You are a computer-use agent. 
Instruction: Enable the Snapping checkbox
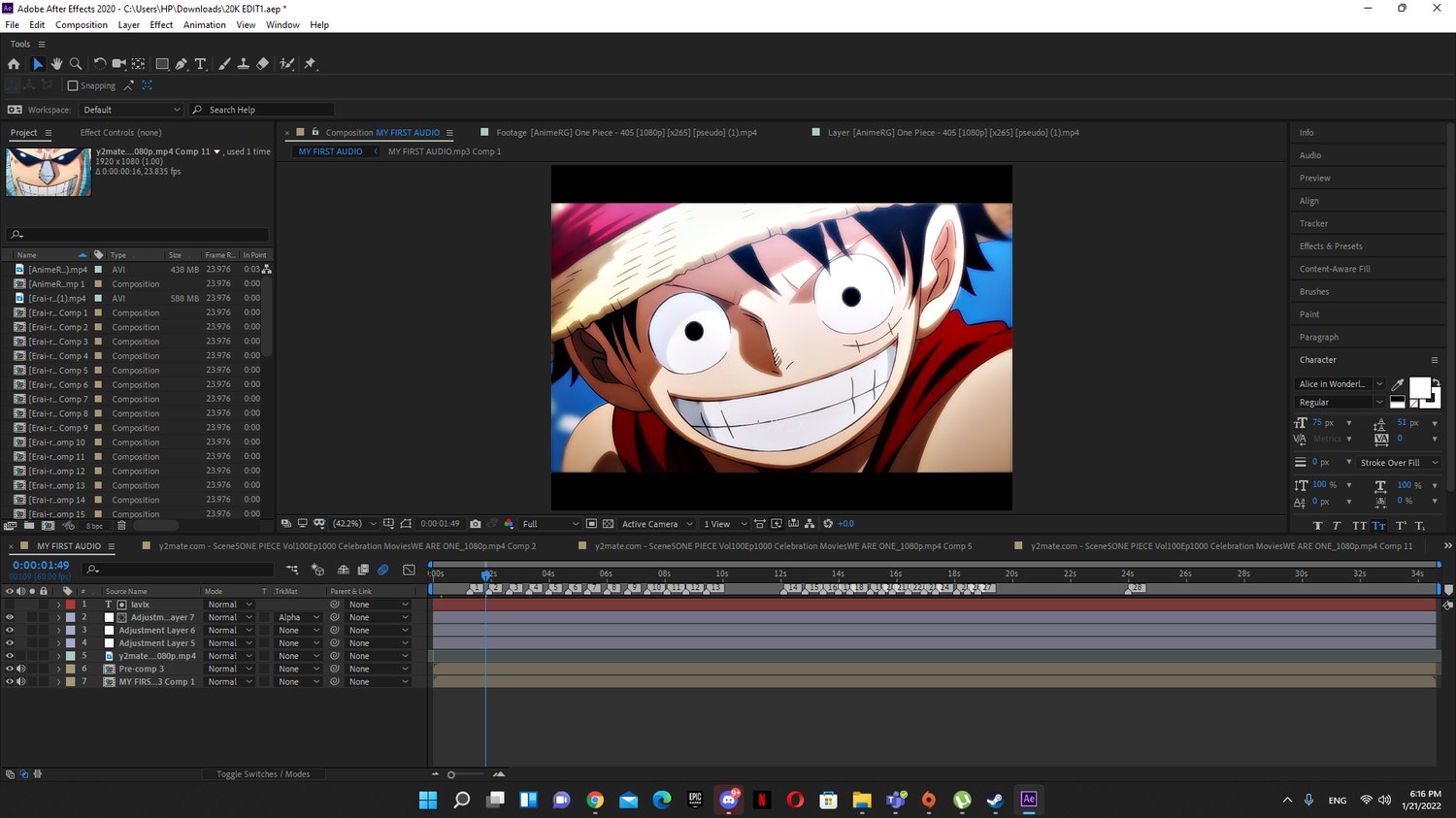[x=73, y=85]
